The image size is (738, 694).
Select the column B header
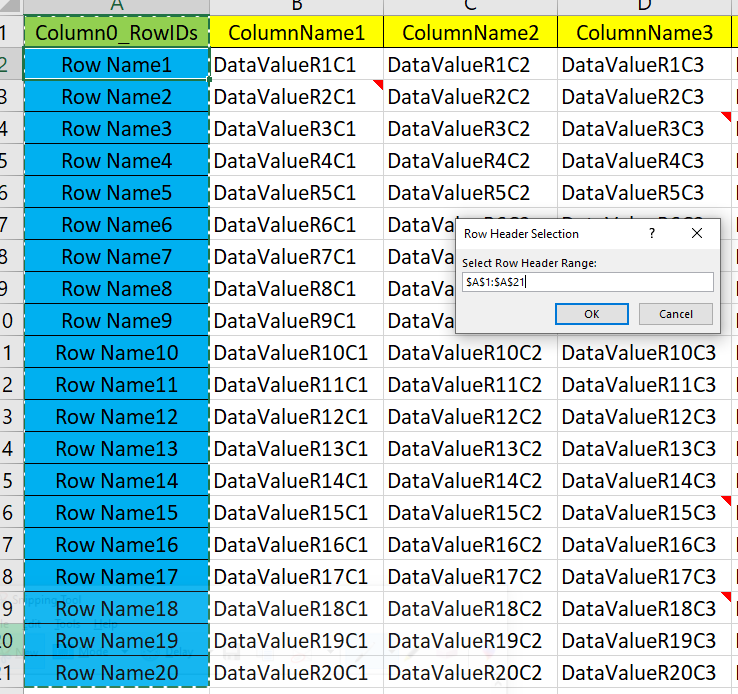(296, 6)
